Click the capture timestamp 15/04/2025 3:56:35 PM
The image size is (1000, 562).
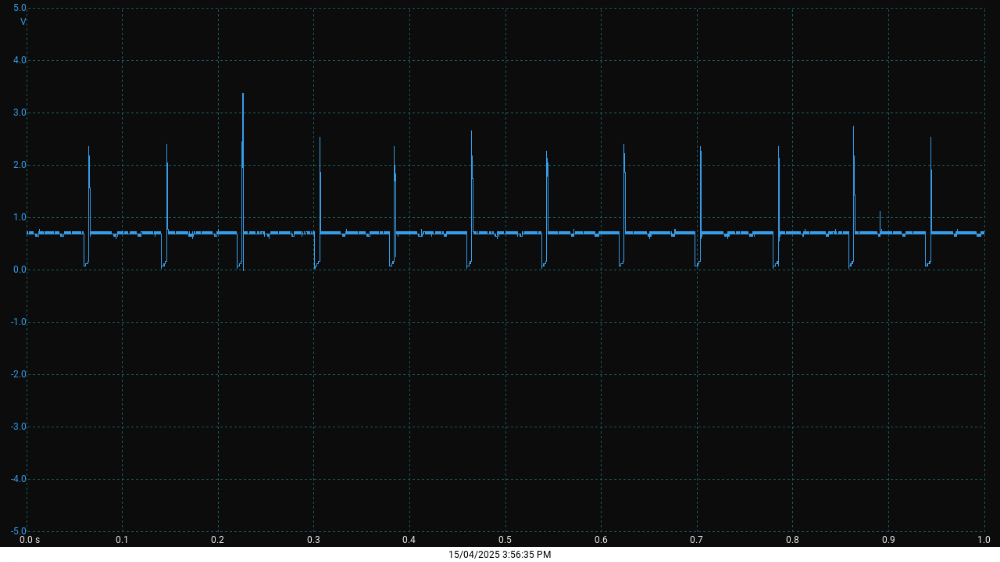coord(499,554)
